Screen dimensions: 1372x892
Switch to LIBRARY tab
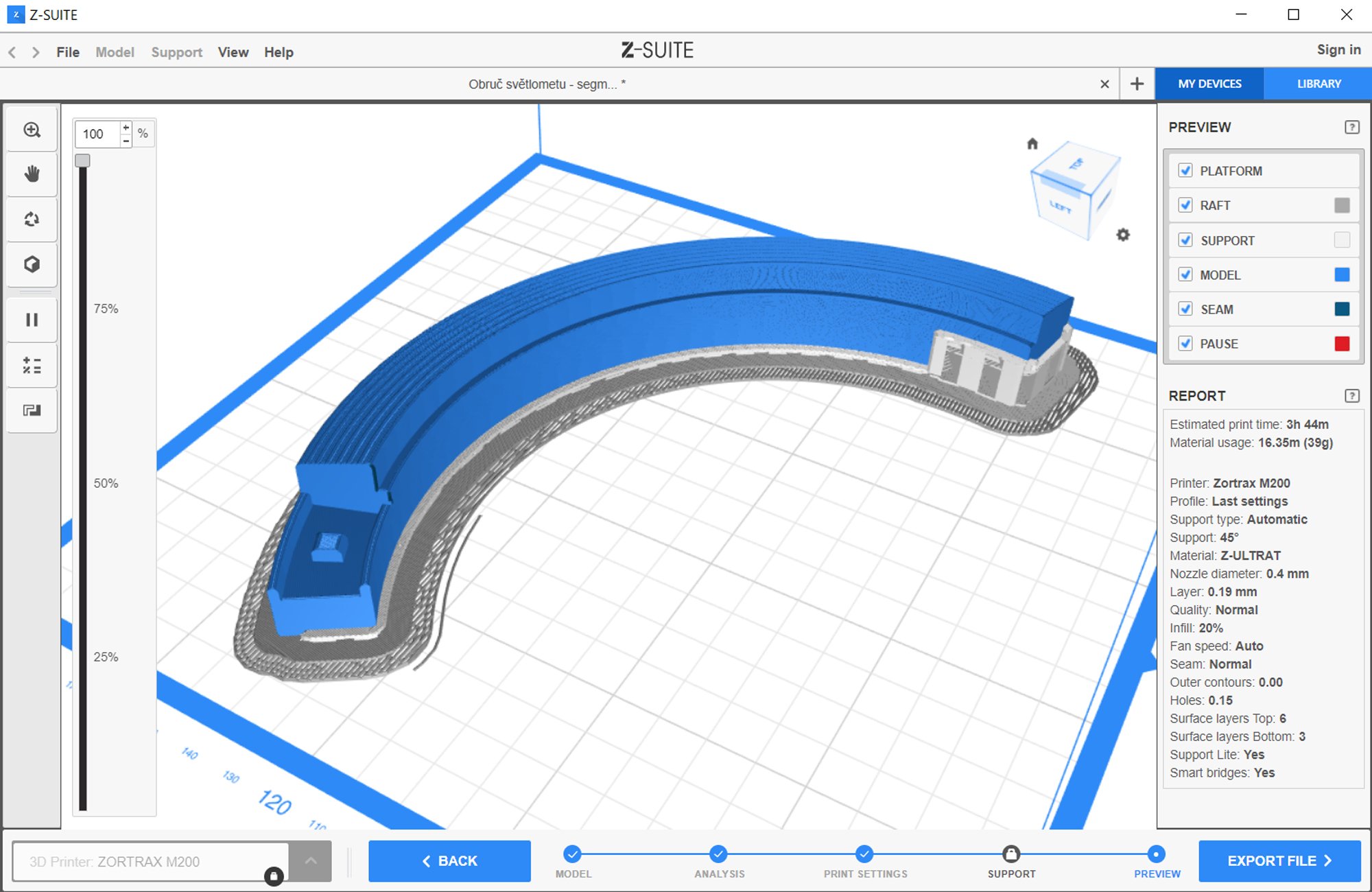1318,84
